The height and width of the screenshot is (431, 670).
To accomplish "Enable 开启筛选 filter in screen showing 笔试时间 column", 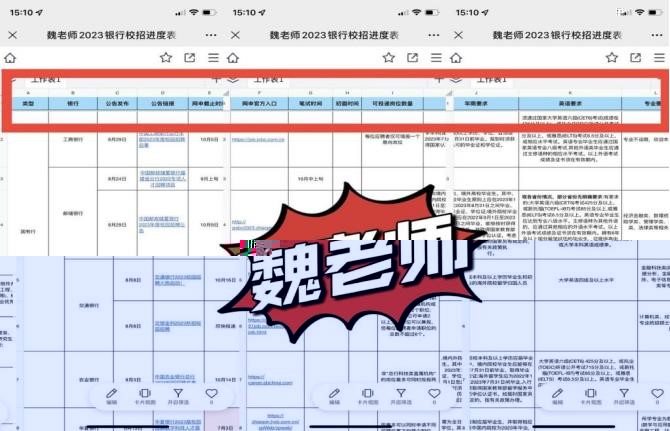I will pyautogui.click(x=401, y=396).
